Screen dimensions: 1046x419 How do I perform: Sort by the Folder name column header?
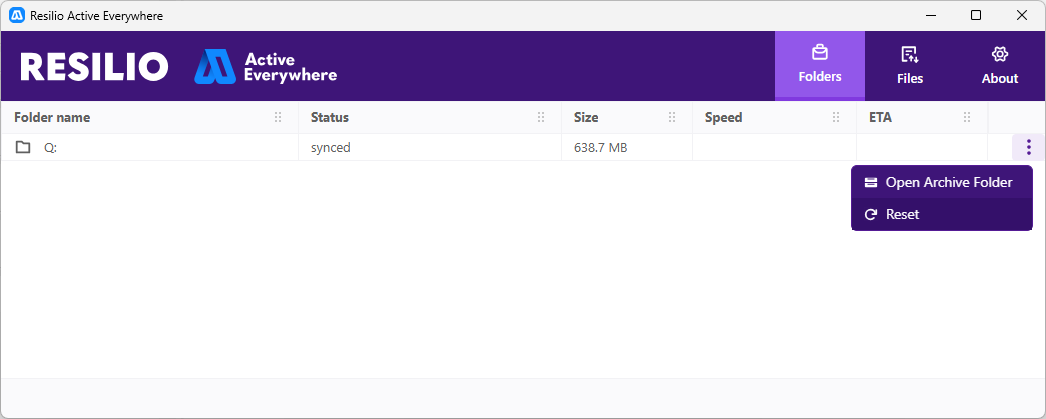(x=52, y=117)
